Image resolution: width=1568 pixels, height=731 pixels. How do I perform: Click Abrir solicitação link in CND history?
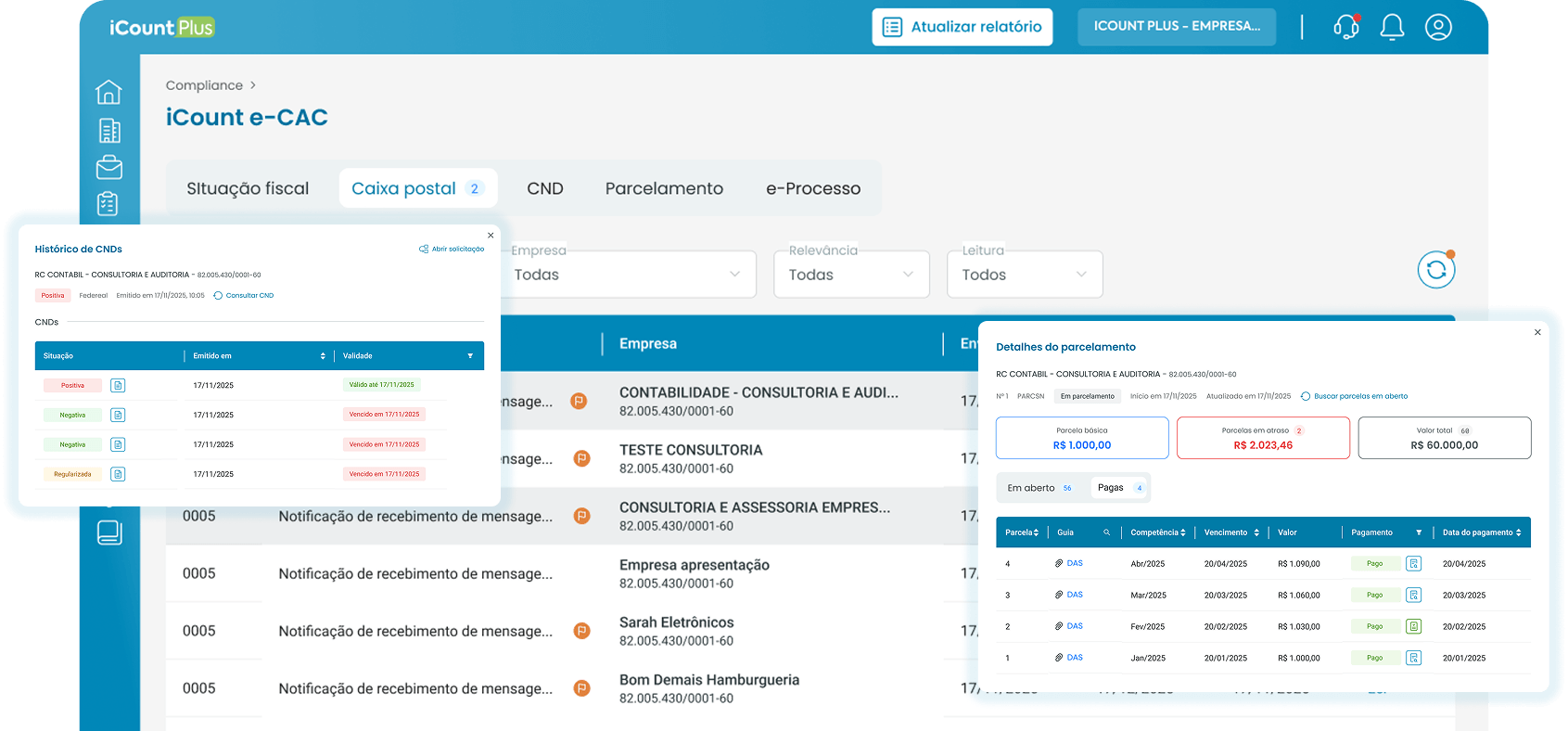click(x=452, y=249)
